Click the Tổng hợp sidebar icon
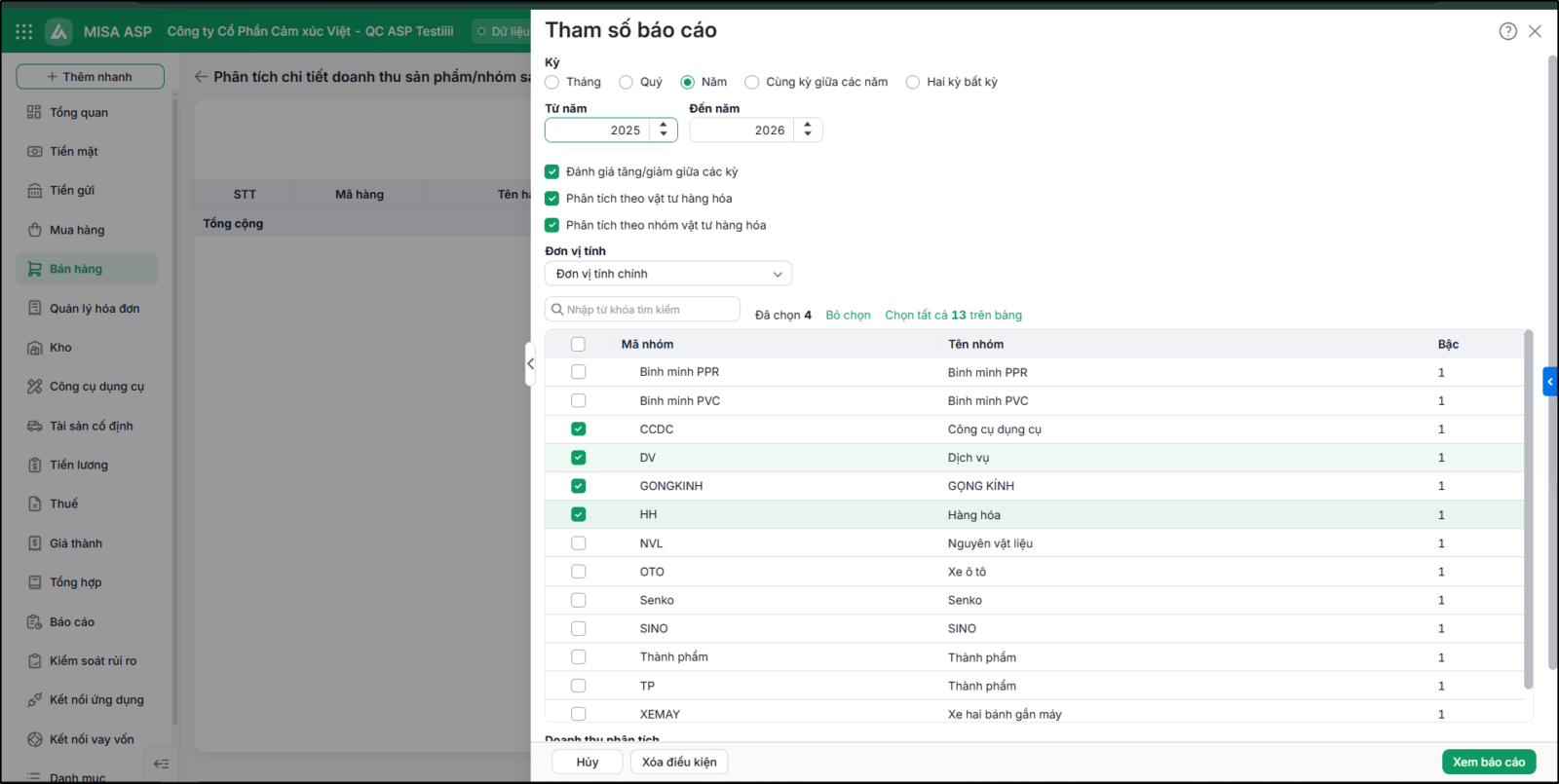The width and height of the screenshot is (1559, 784). tap(34, 582)
